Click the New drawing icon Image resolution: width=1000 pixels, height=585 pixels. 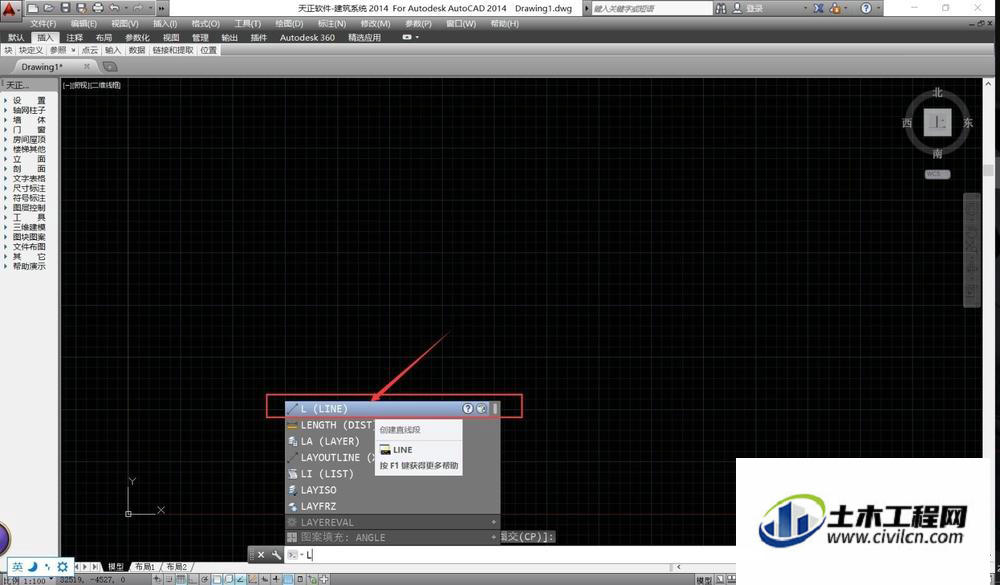click(x=33, y=8)
